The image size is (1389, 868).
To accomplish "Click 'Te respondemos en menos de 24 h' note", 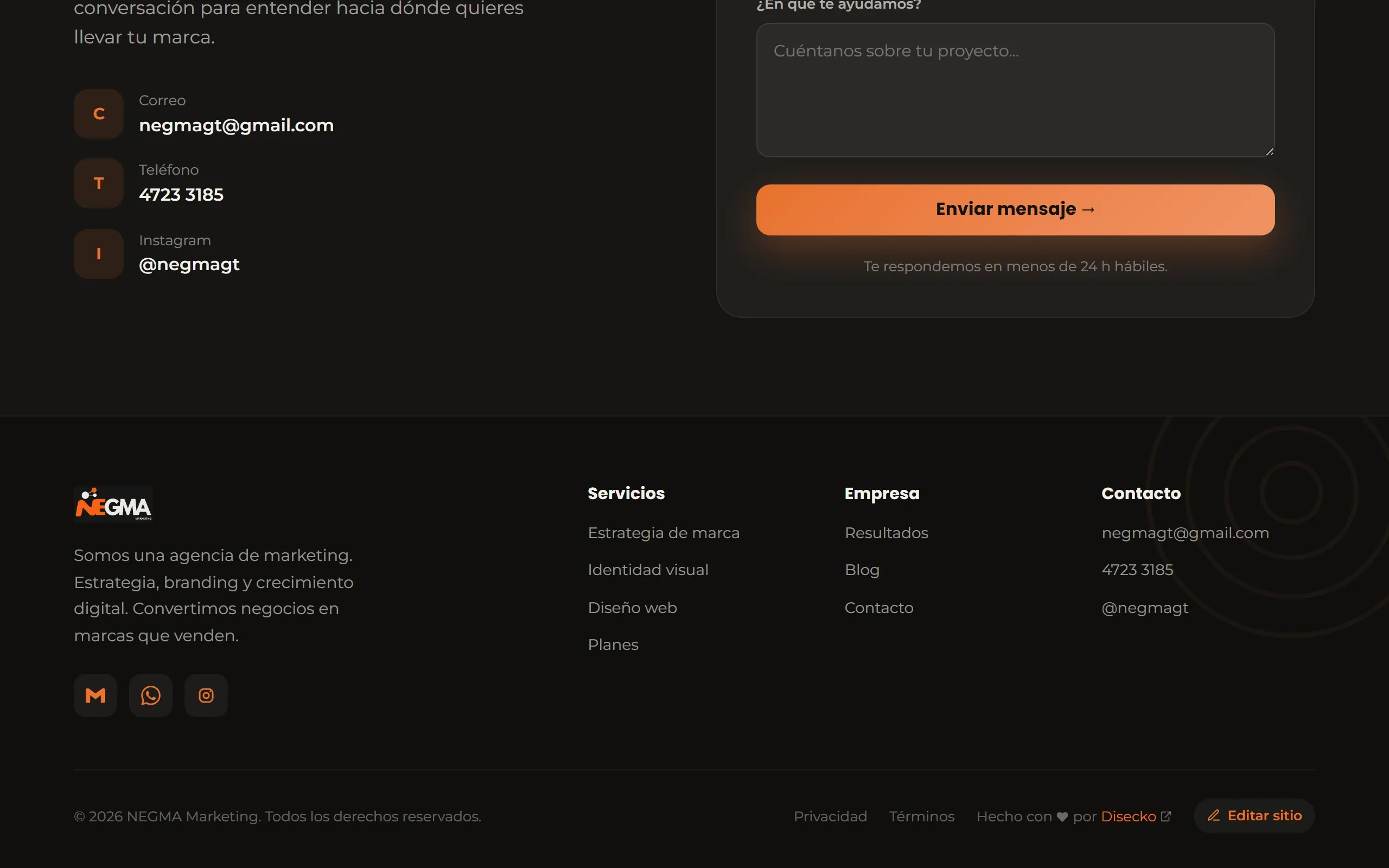I will [1015, 266].
